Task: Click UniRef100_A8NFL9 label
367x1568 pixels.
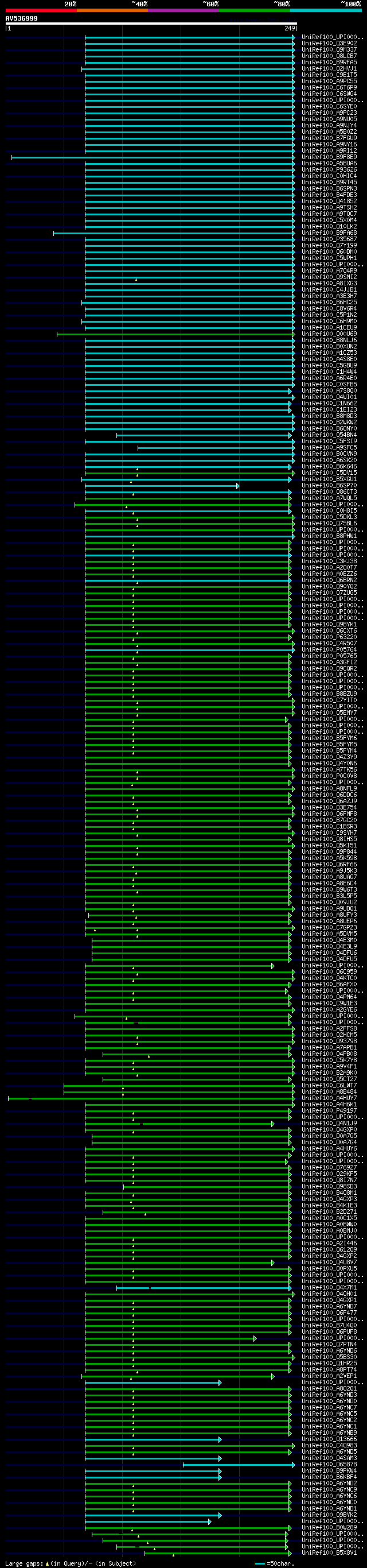Action: coord(329,789)
